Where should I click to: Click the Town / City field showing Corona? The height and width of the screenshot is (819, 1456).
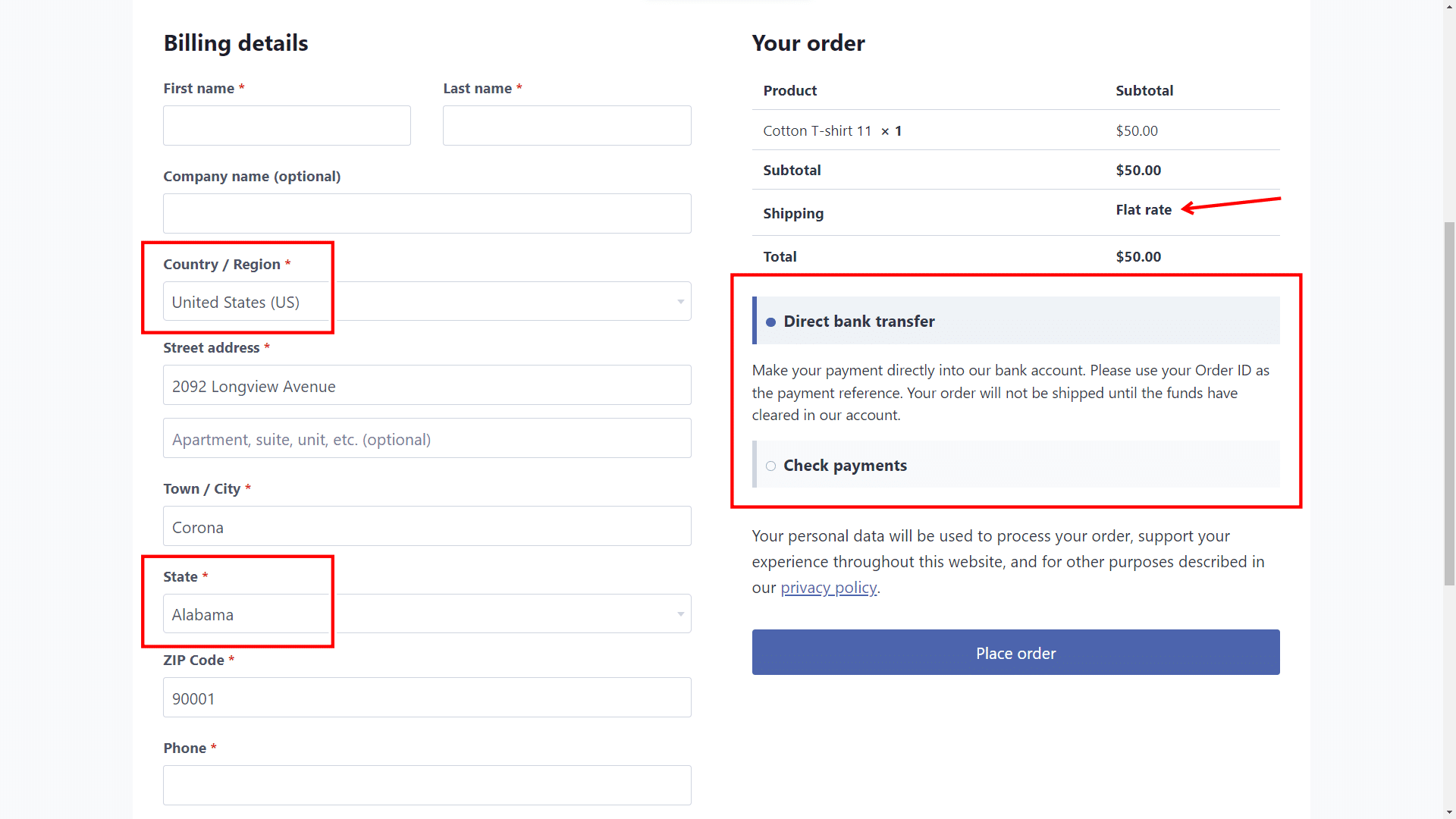point(427,526)
